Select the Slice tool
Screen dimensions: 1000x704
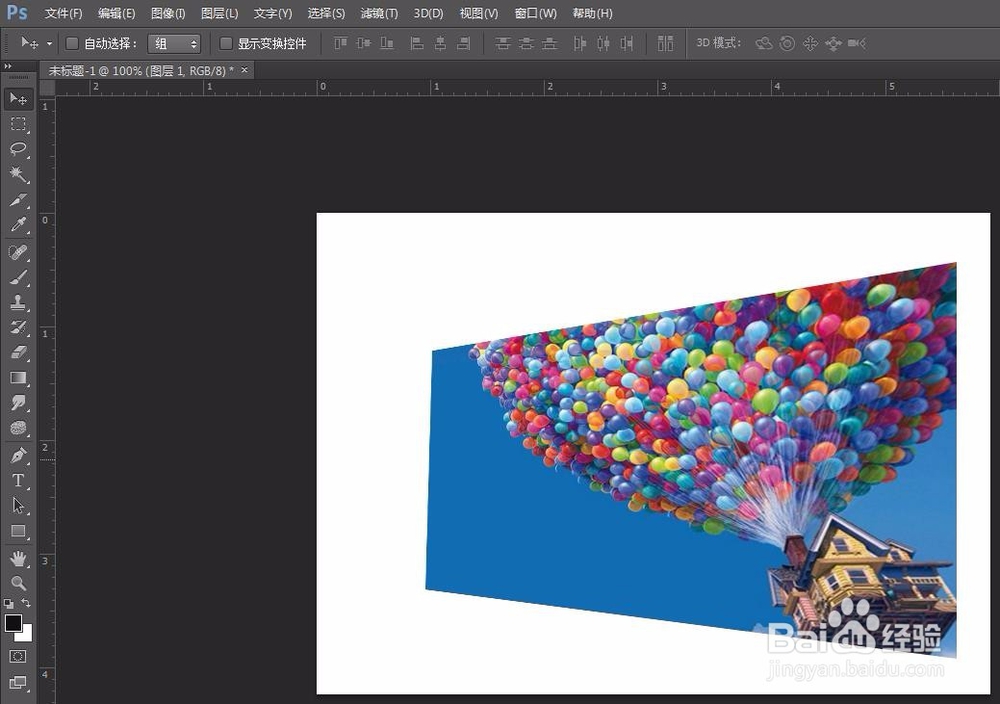[x=18, y=200]
